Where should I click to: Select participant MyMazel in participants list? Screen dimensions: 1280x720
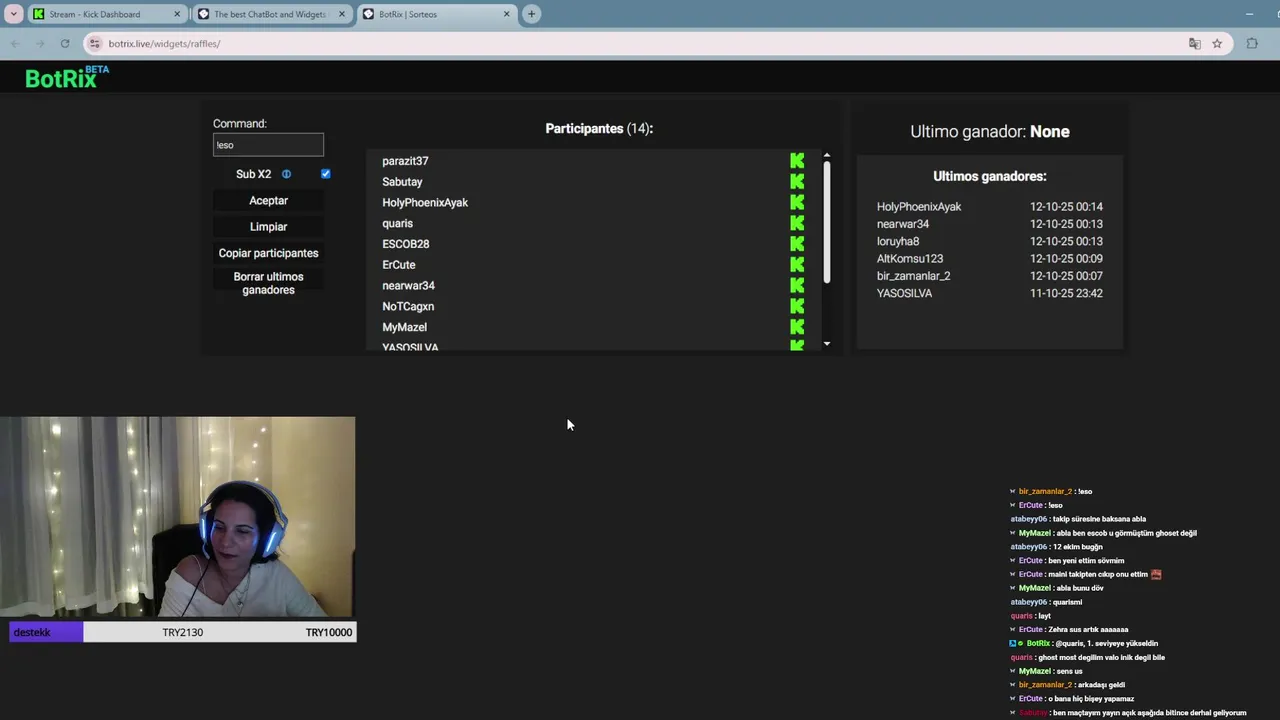pos(404,328)
